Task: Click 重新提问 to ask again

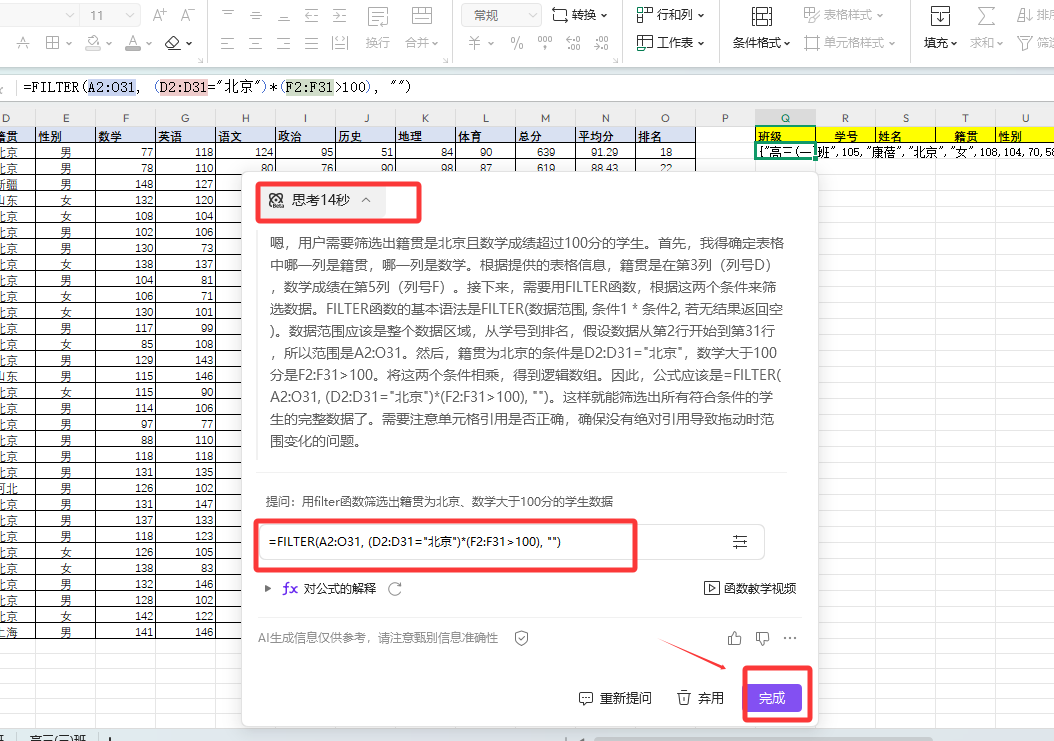Action: tap(616, 698)
